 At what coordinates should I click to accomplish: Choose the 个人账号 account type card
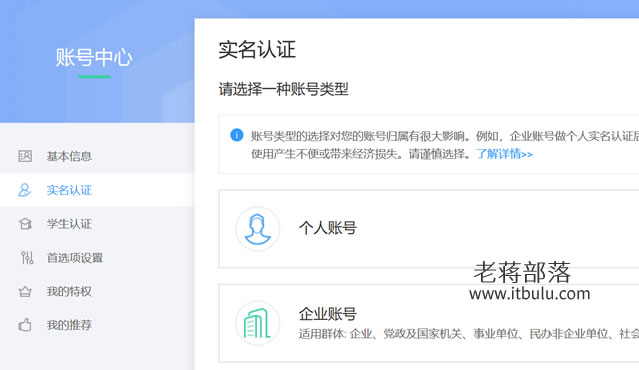429,229
